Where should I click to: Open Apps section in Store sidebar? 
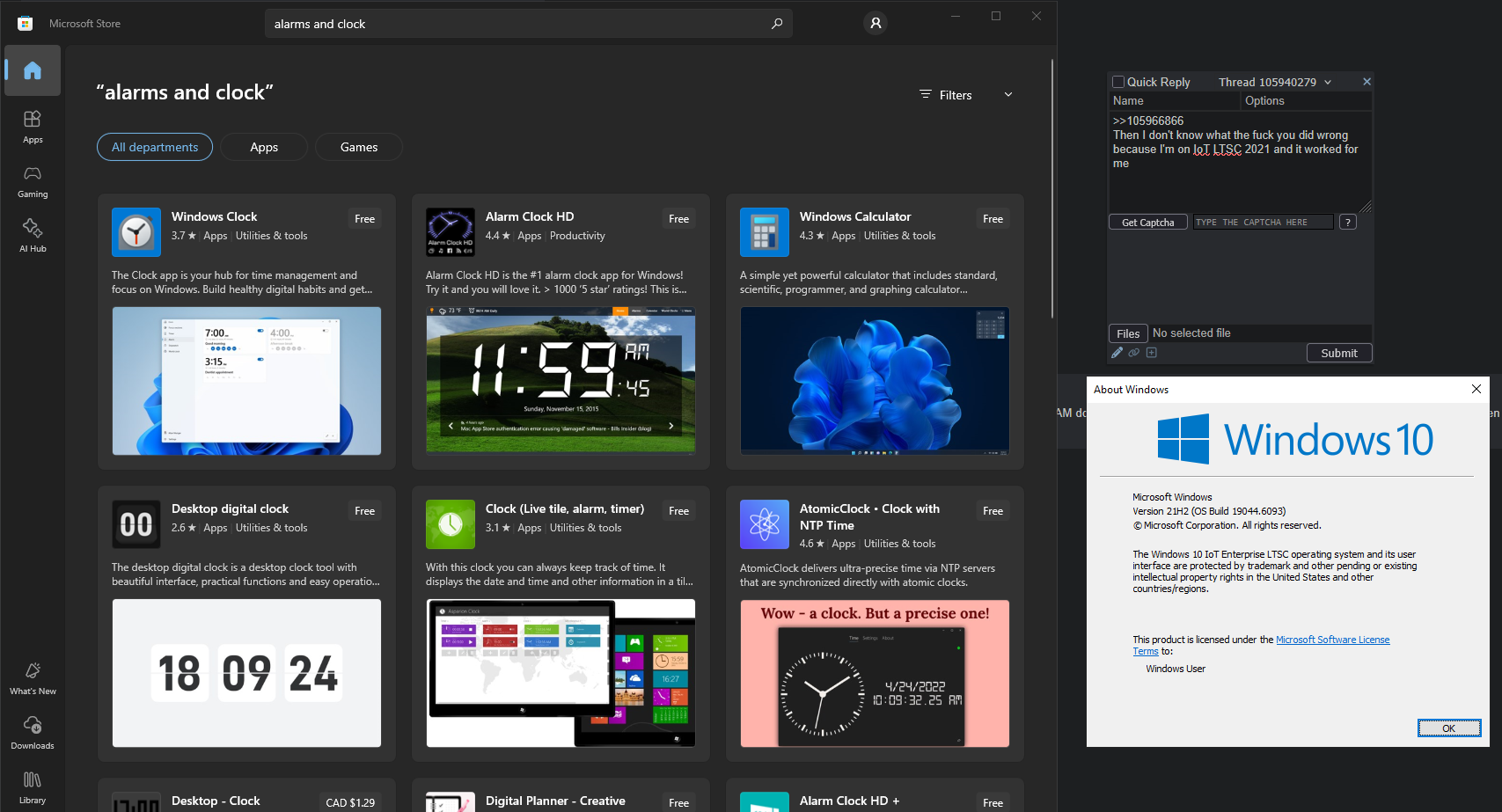pos(33,127)
